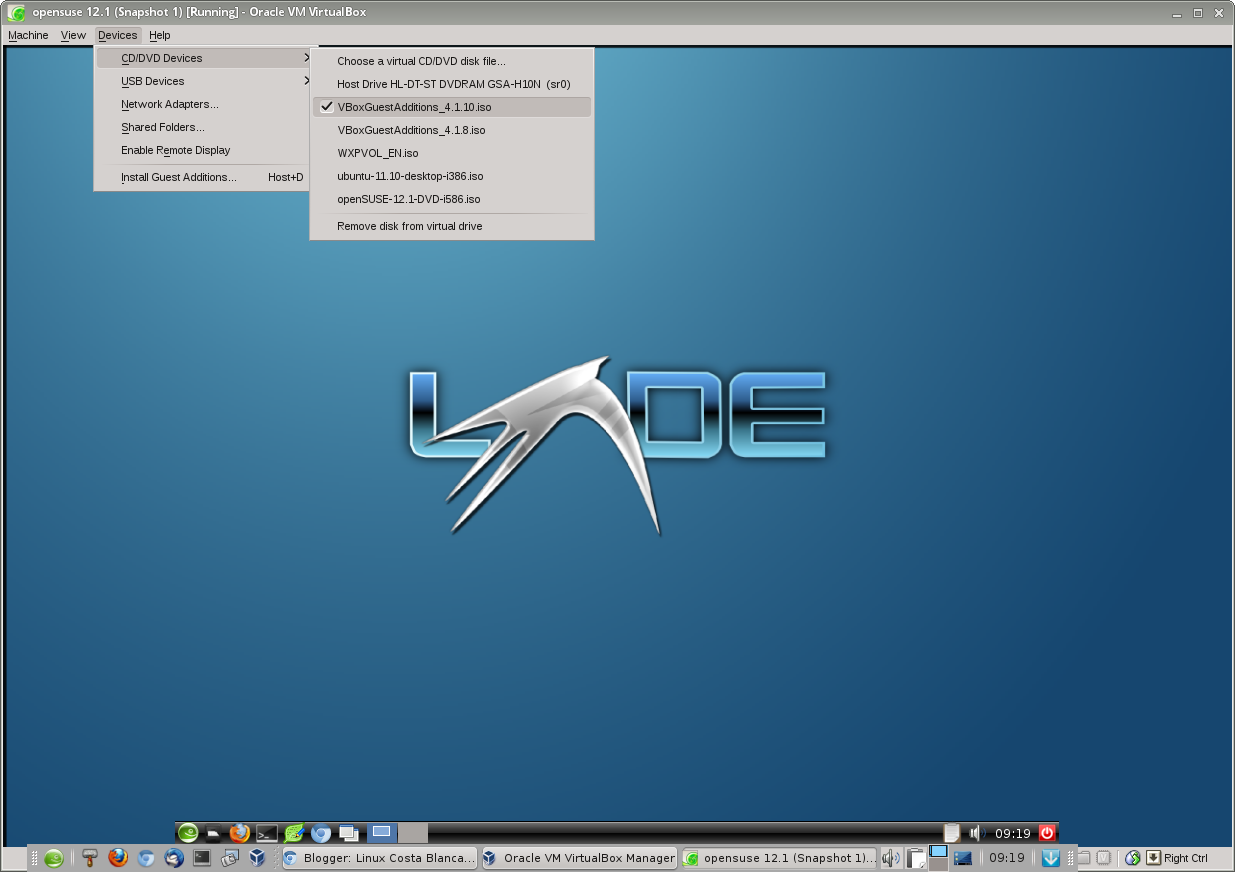Image resolution: width=1235 pixels, height=872 pixels.
Task: Open the guest openSUSE start menu icon
Action: [188, 833]
